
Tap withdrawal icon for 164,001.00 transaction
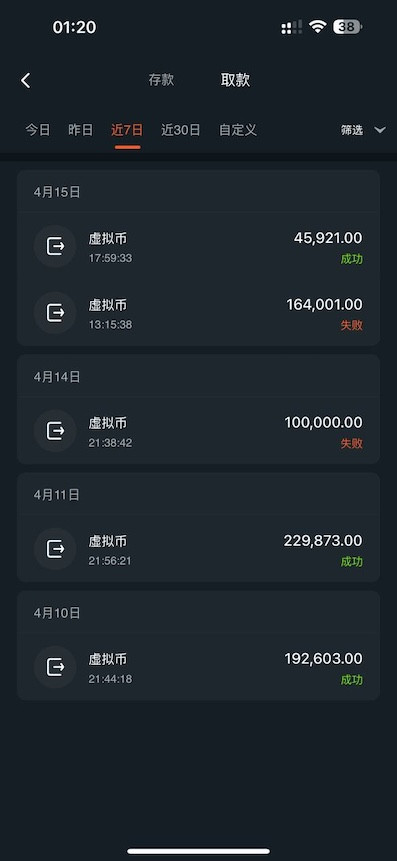coord(55,313)
